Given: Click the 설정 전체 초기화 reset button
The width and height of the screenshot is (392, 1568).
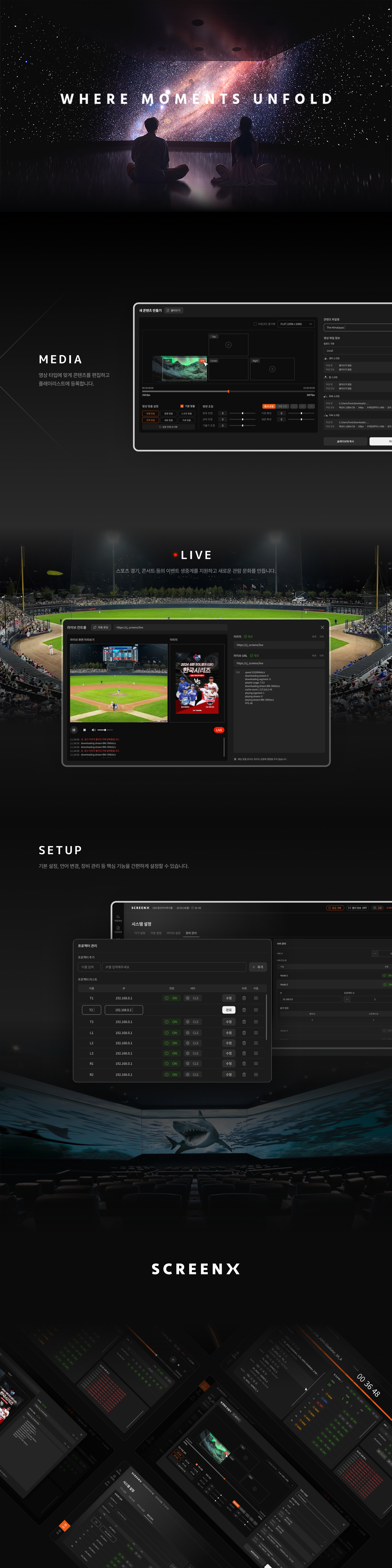Looking at the screenshot, I should tap(169, 427).
